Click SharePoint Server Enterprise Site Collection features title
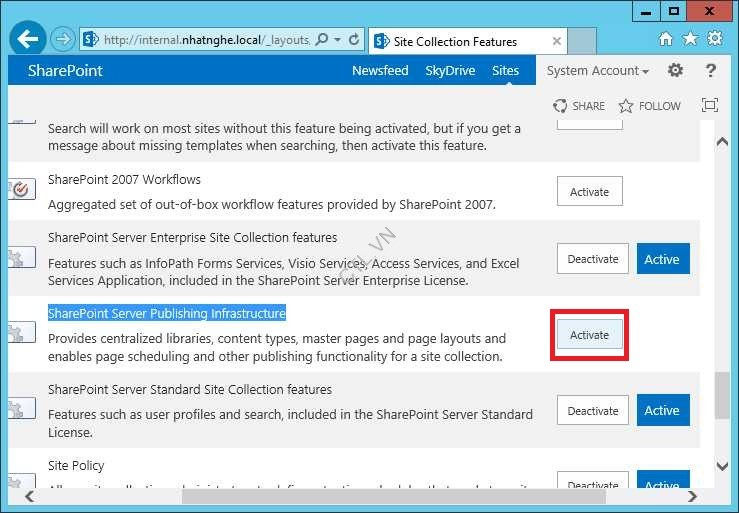The height and width of the screenshot is (513, 739). [x=192, y=238]
